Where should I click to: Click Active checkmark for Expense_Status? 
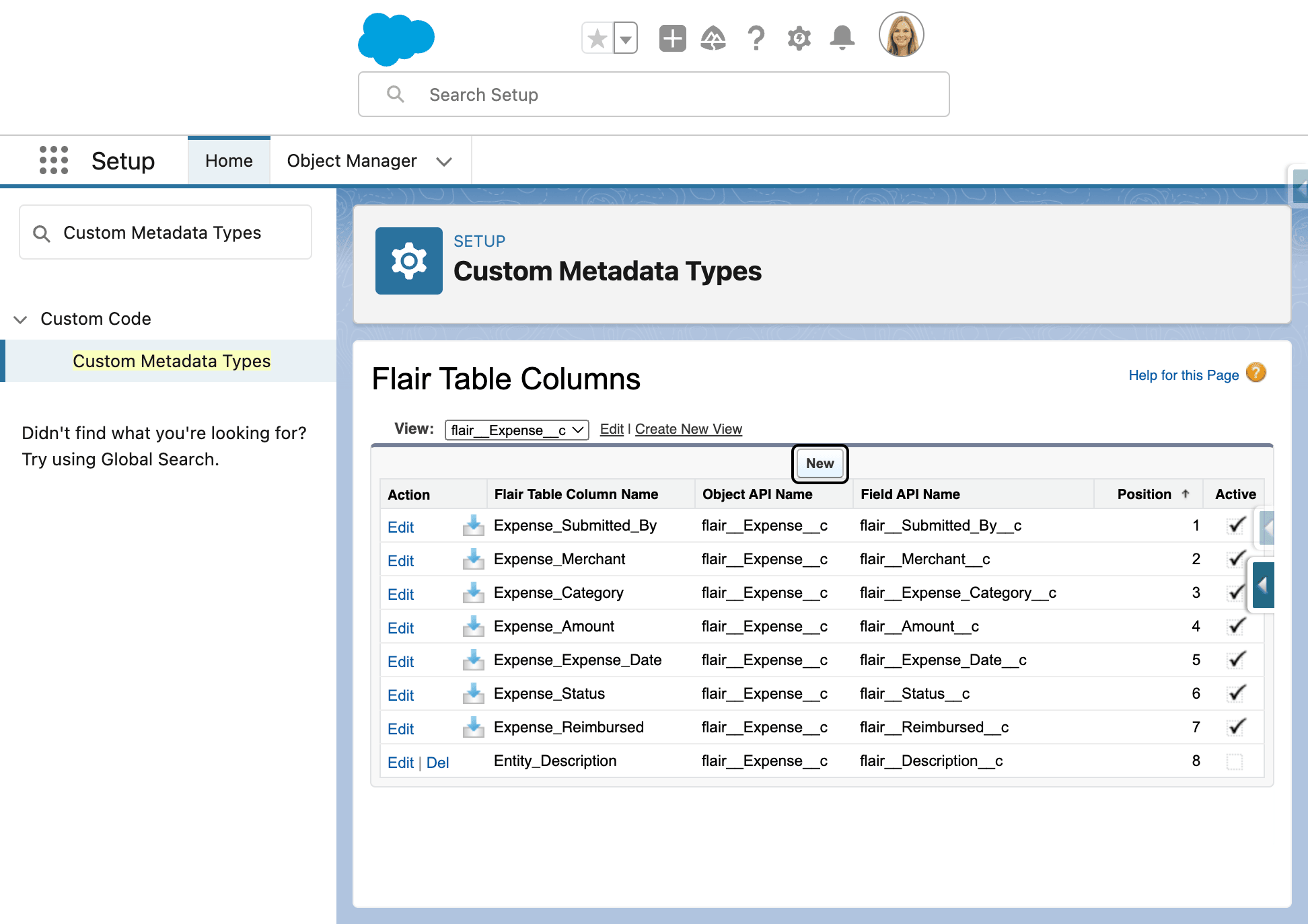[x=1236, y=693]
